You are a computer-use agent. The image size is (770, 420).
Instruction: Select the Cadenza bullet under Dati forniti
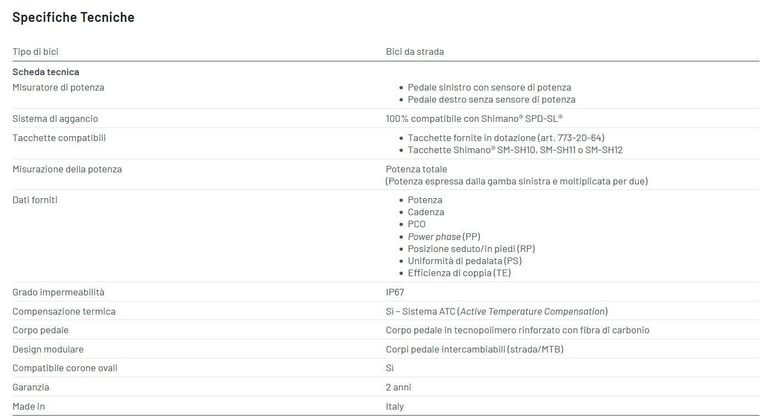click(425, 212)
